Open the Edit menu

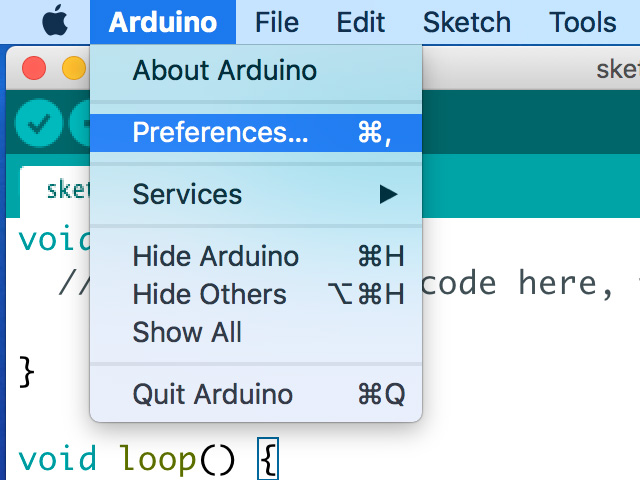coord(361,22)
